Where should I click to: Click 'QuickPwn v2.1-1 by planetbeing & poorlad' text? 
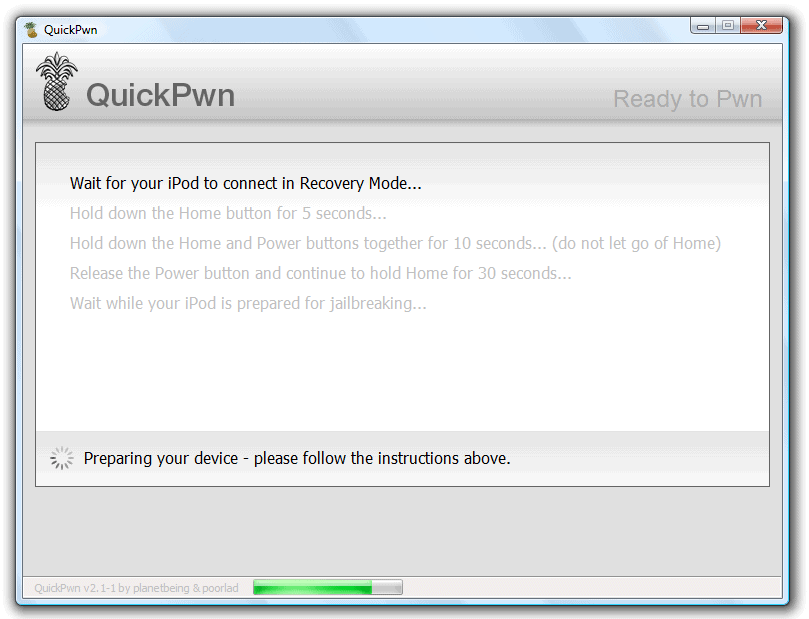click(x=136, y=588)
